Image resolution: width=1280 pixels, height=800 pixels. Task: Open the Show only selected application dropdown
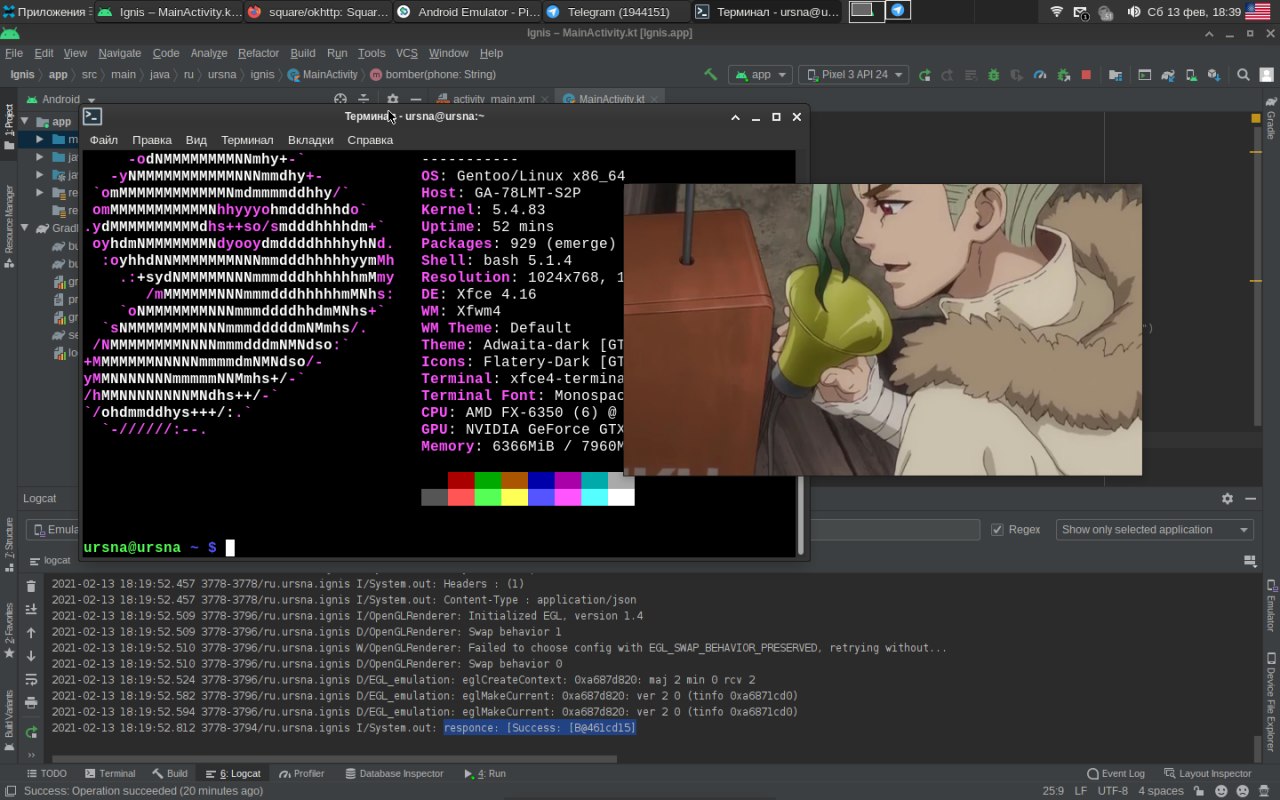[1155, 530]
